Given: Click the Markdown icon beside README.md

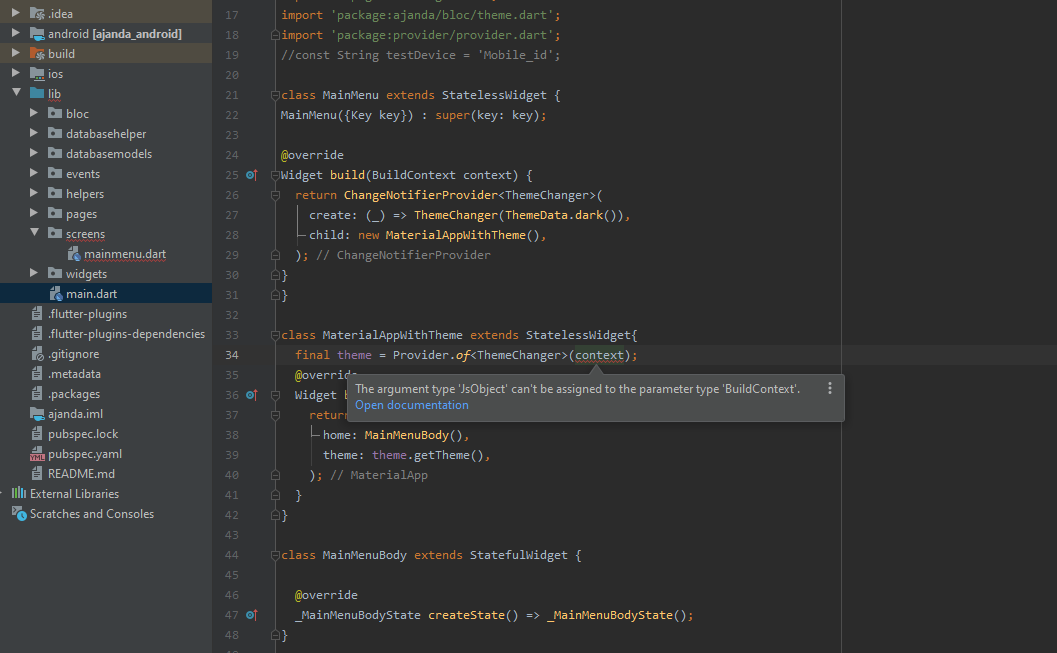Looking at the screenshot, I should coord(35,473).
